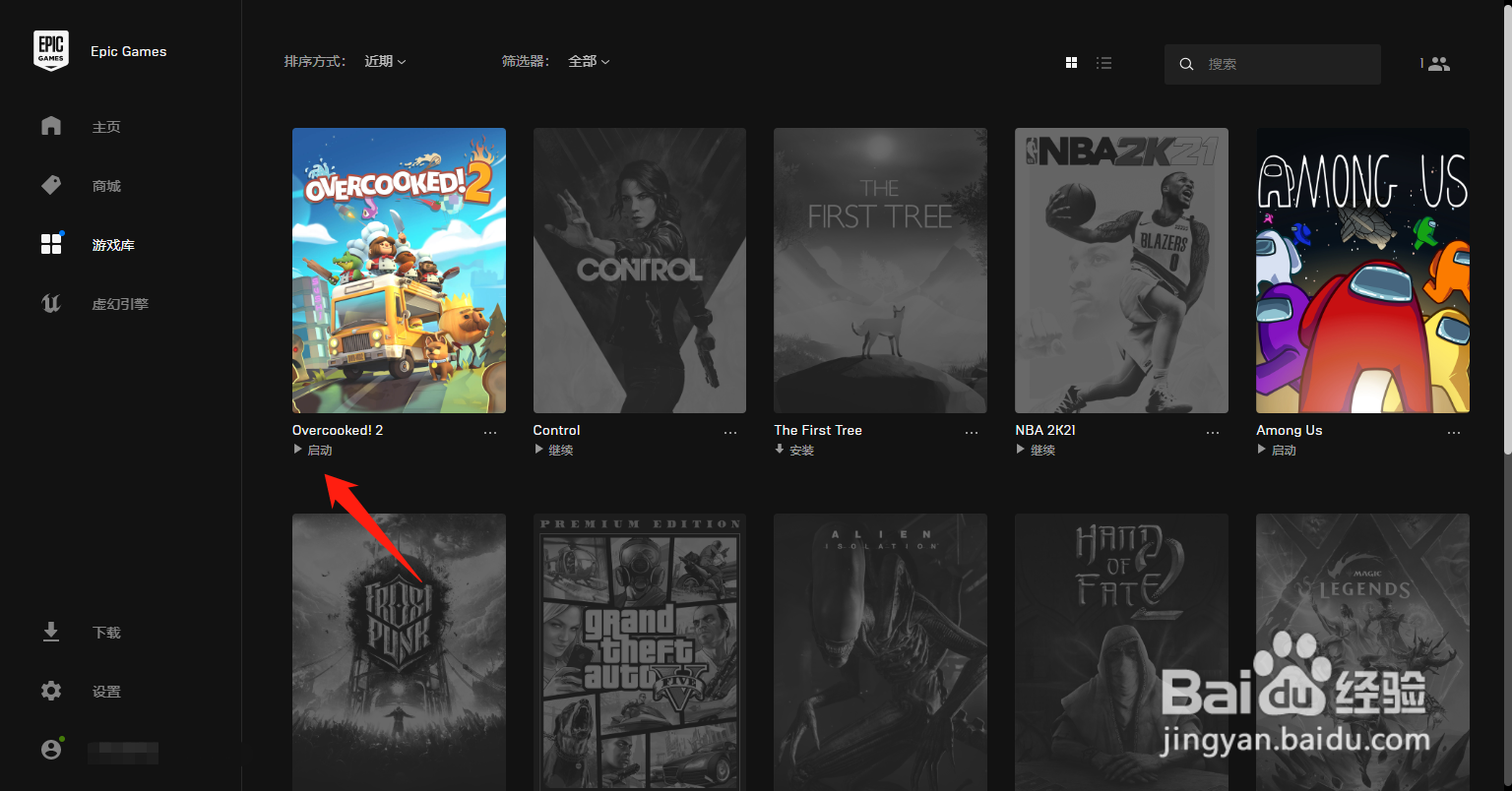Image resolution: width=1512 pixels, height=791 pixels.
Task: Open the Frostpunk cover art
Action: 399,652
